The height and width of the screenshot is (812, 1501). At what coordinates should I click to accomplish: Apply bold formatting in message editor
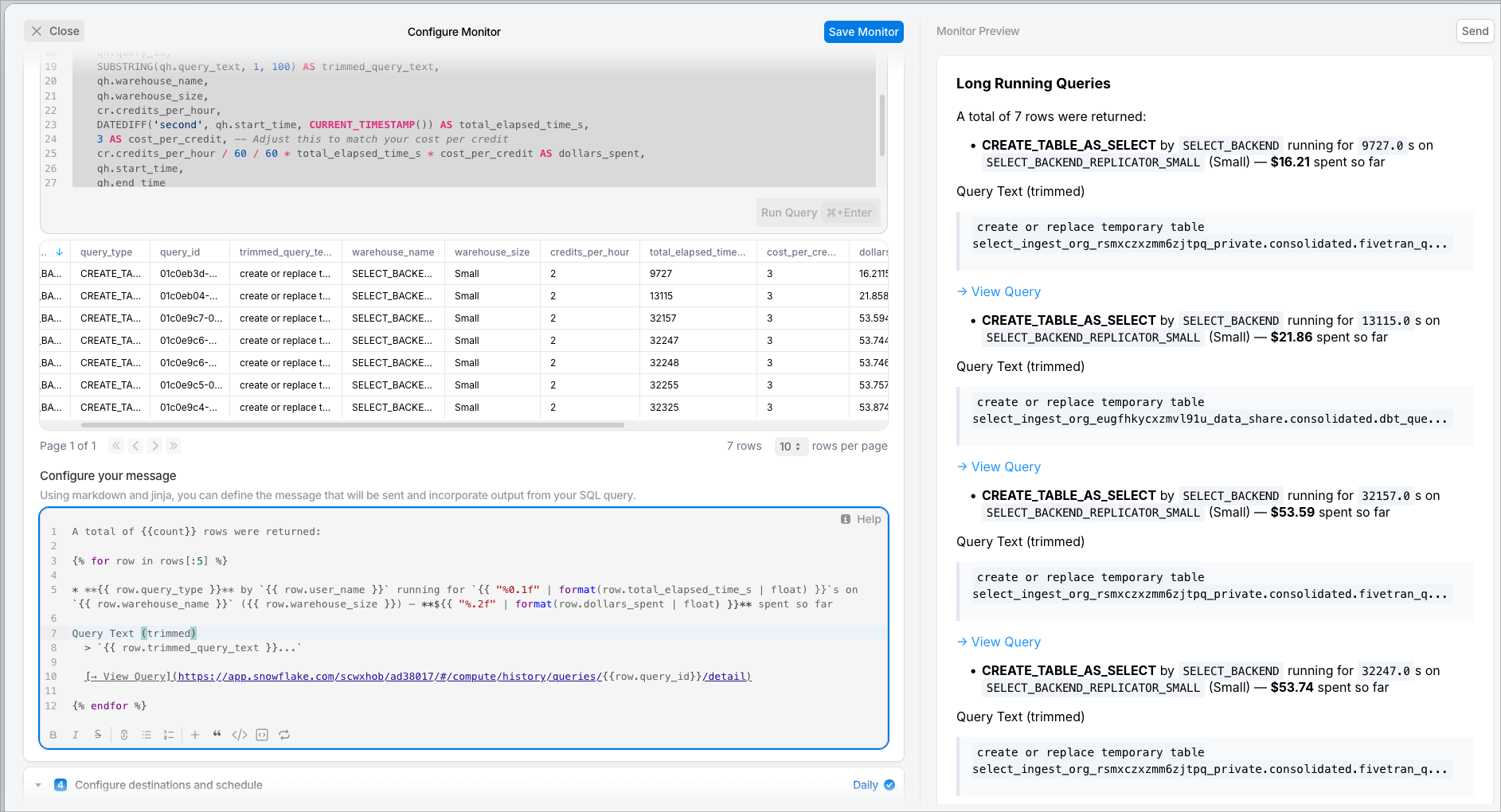(53, 735)
